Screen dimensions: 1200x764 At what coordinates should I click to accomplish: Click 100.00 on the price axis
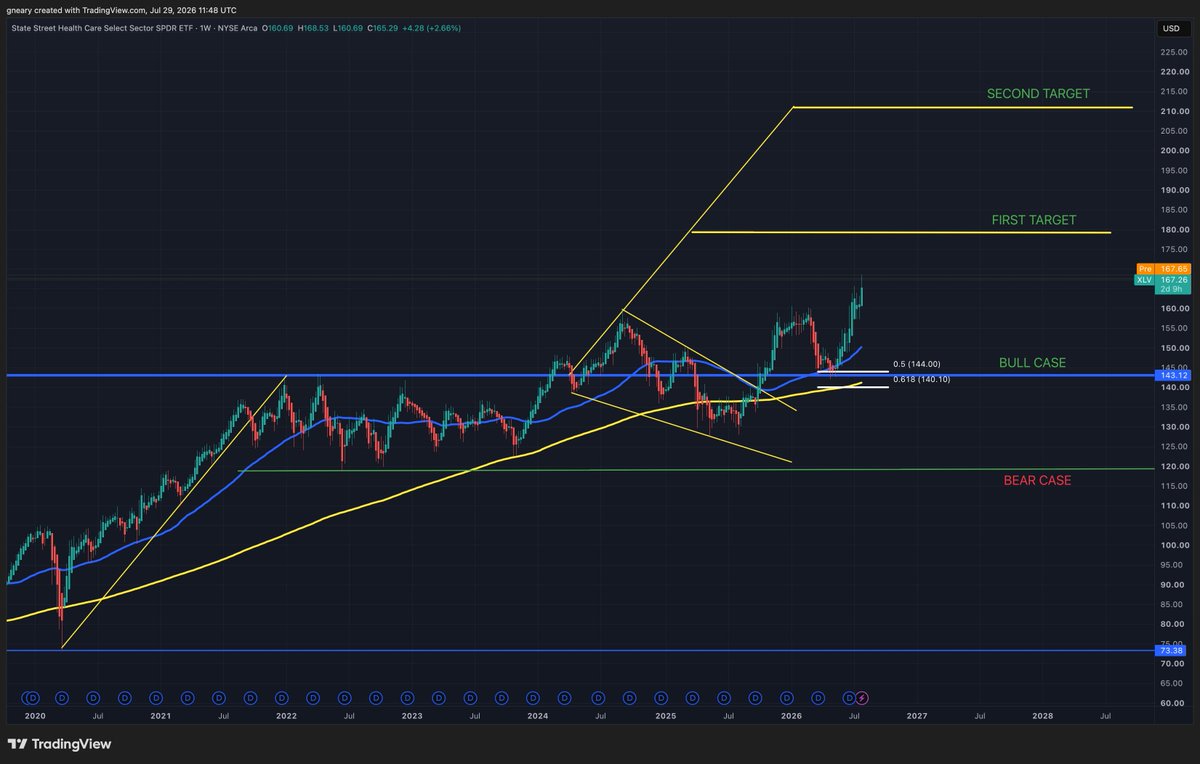pos(1174,546)
